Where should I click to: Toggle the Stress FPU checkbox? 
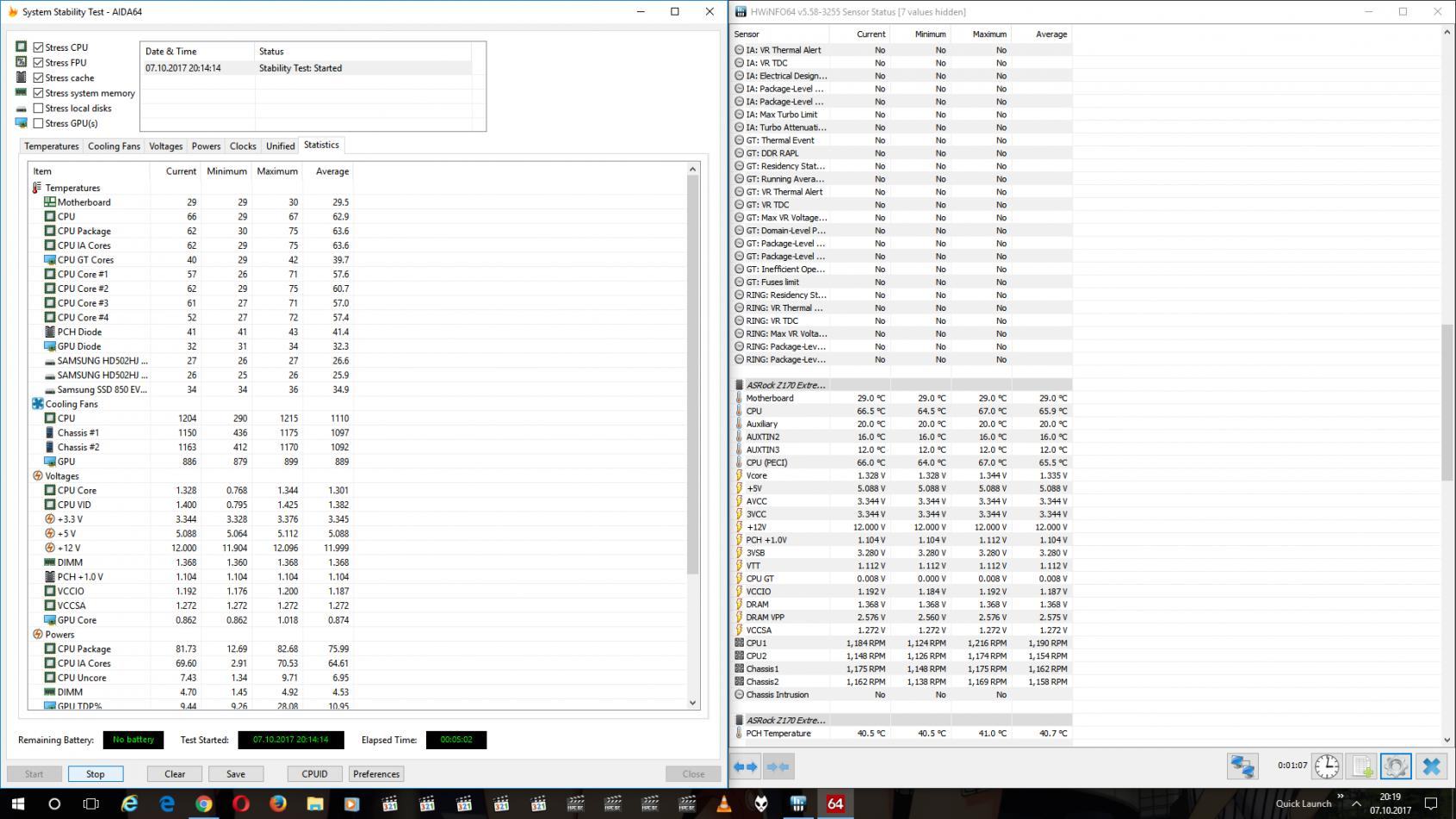pyautogui.click(x=38, y=62)
